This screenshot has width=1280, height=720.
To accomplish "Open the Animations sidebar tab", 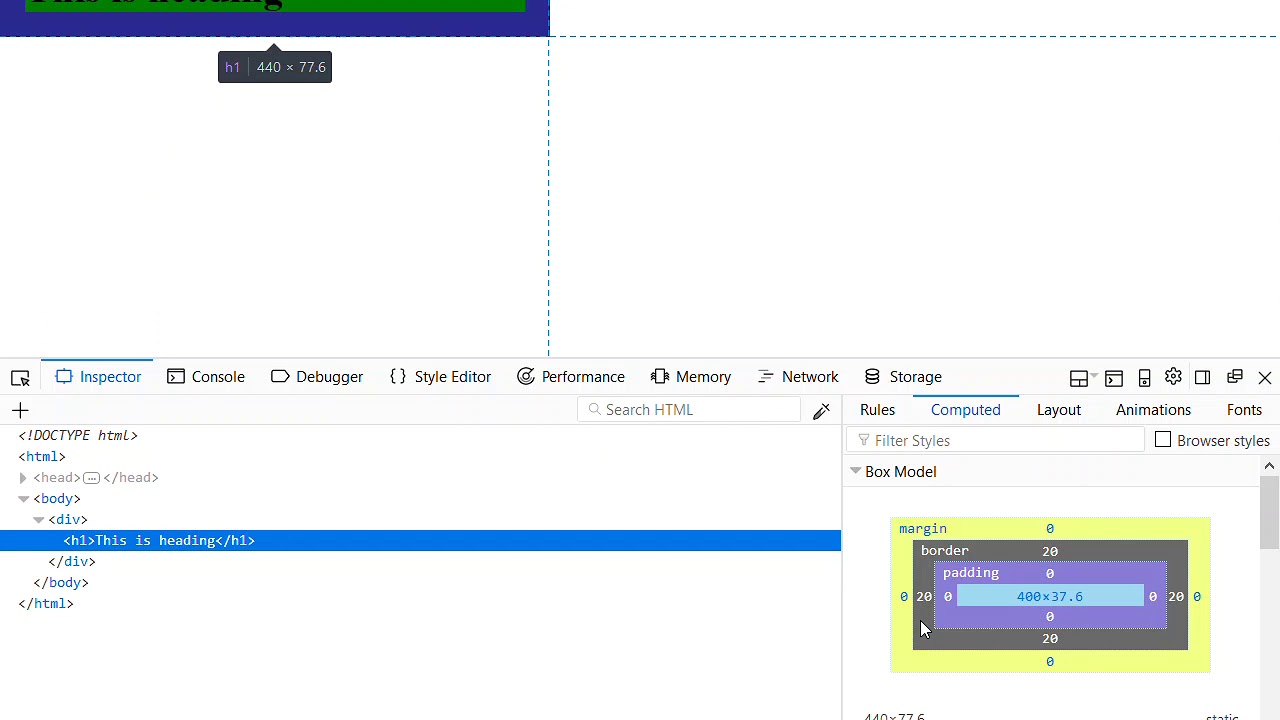I will 1153,410.
